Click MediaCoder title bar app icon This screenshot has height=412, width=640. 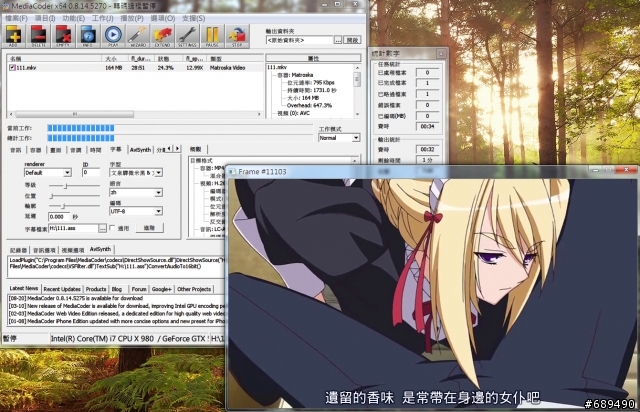(5, 6)
